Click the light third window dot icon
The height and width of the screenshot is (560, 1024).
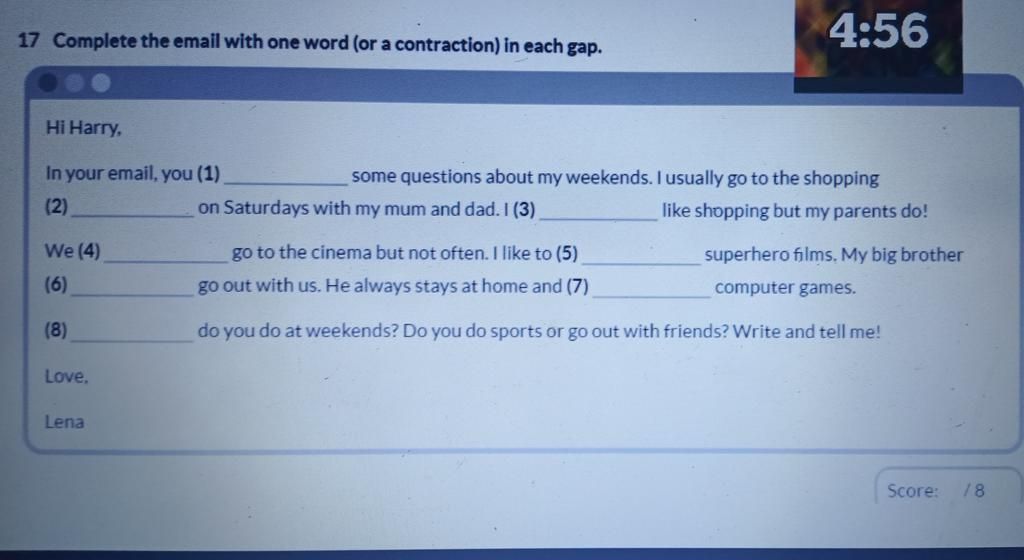pyautogui.click(x=101, y=84)
